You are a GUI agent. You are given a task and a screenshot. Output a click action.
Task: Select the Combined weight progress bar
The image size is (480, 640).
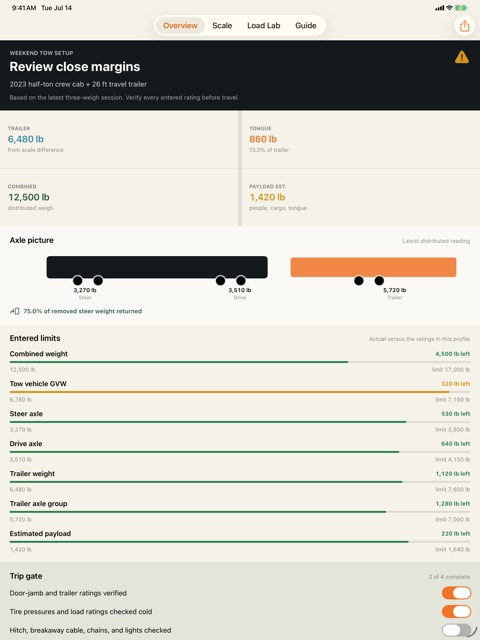pyautogui.click(x=240, y=362)
